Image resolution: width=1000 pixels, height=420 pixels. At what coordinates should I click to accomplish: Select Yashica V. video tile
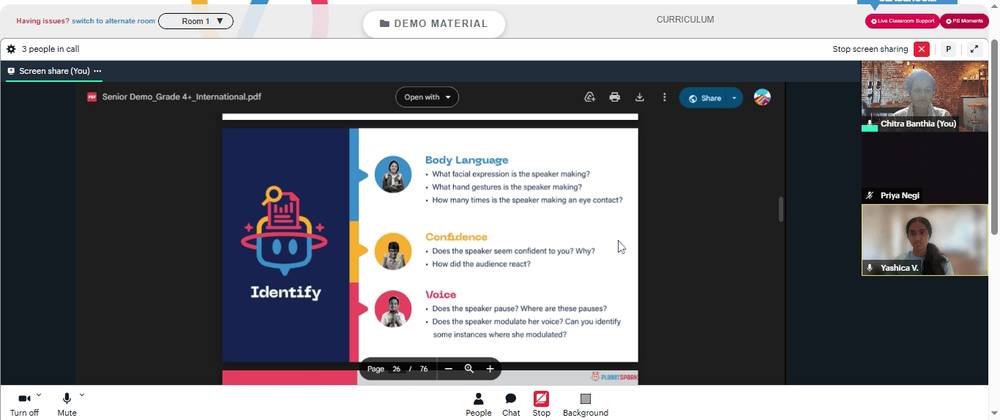pyautogui.click(x=924, y=240)
